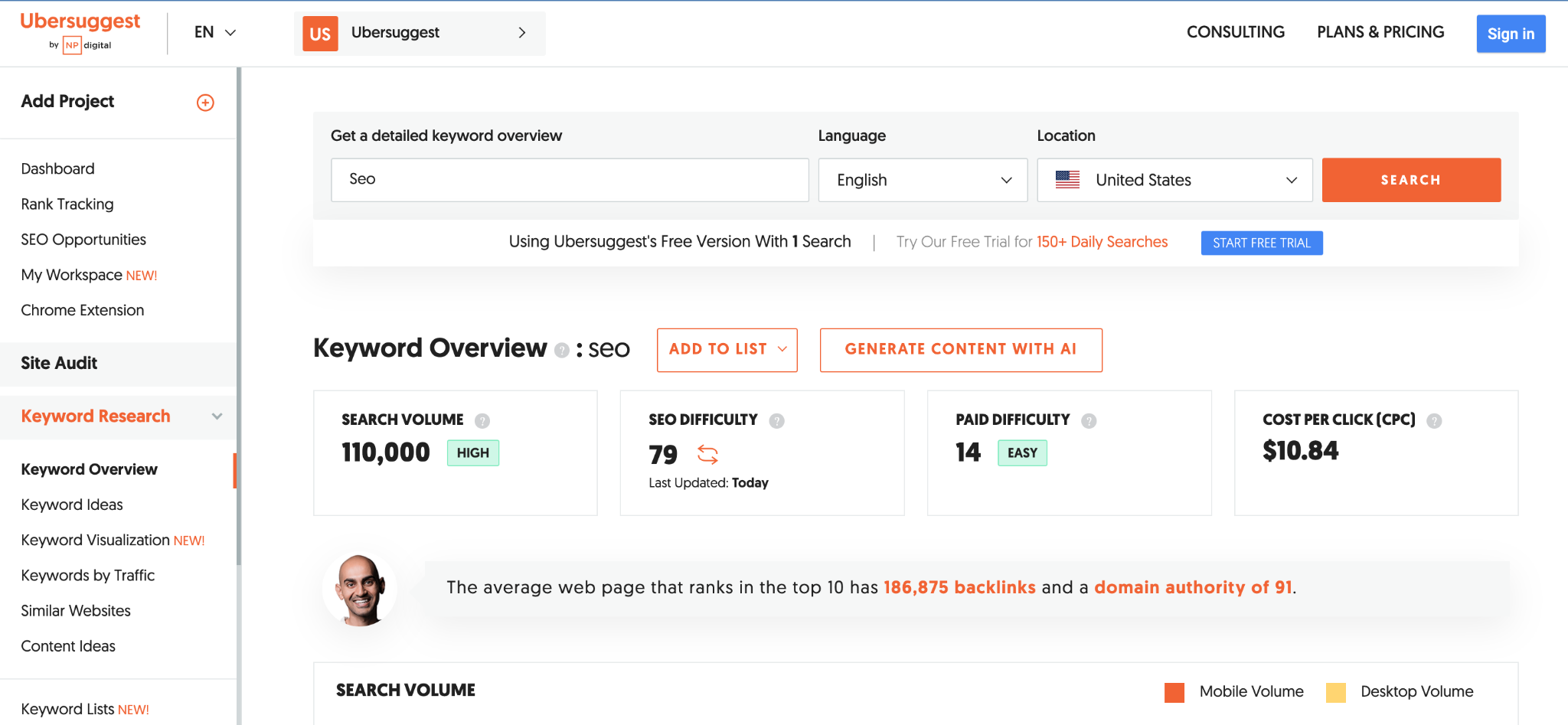Click the Search Volume help question mark
Screen dimensions: 1568x725
tap(482, 420)
